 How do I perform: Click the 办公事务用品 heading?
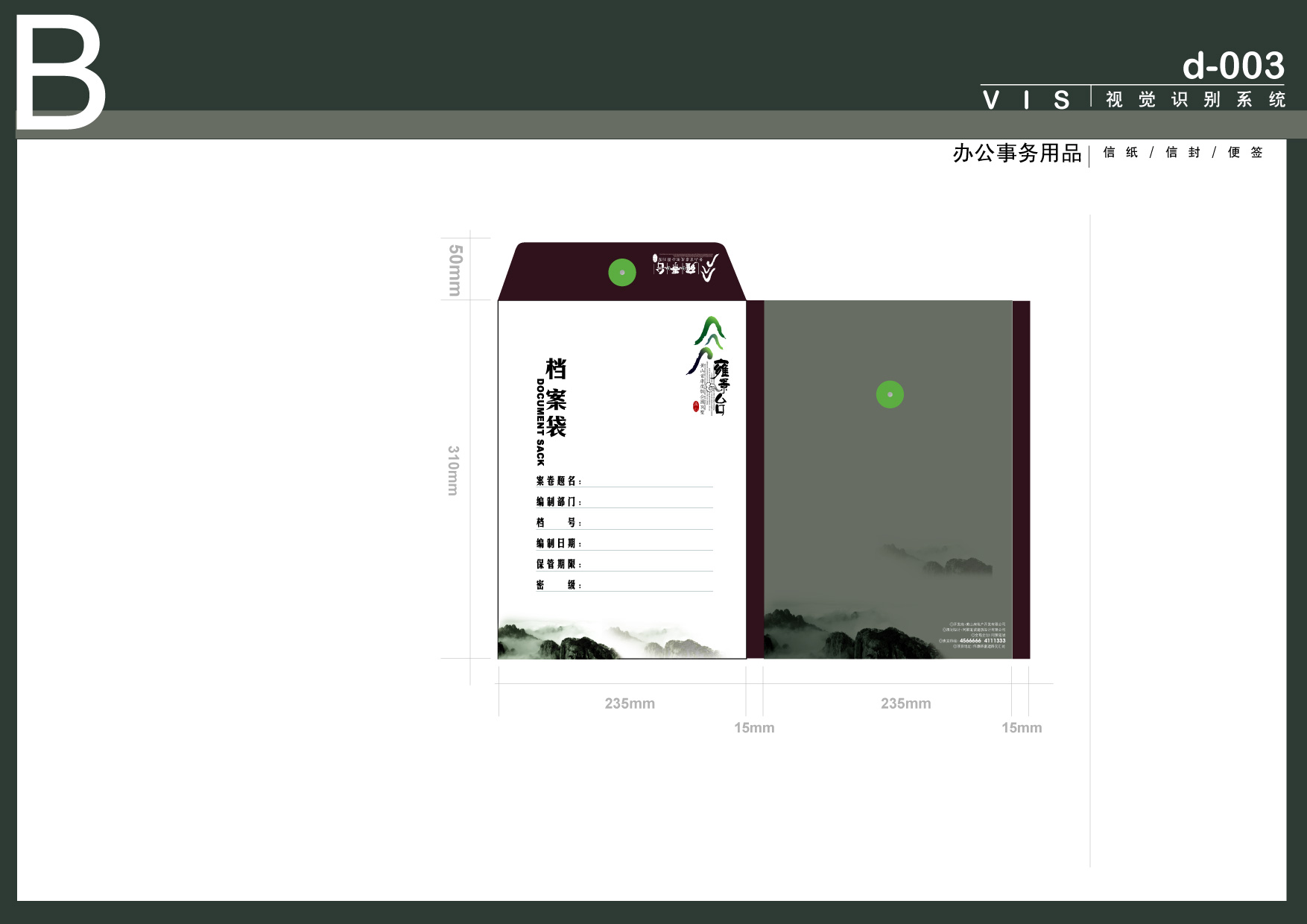pyautogui.click(x=1016, y=154)
